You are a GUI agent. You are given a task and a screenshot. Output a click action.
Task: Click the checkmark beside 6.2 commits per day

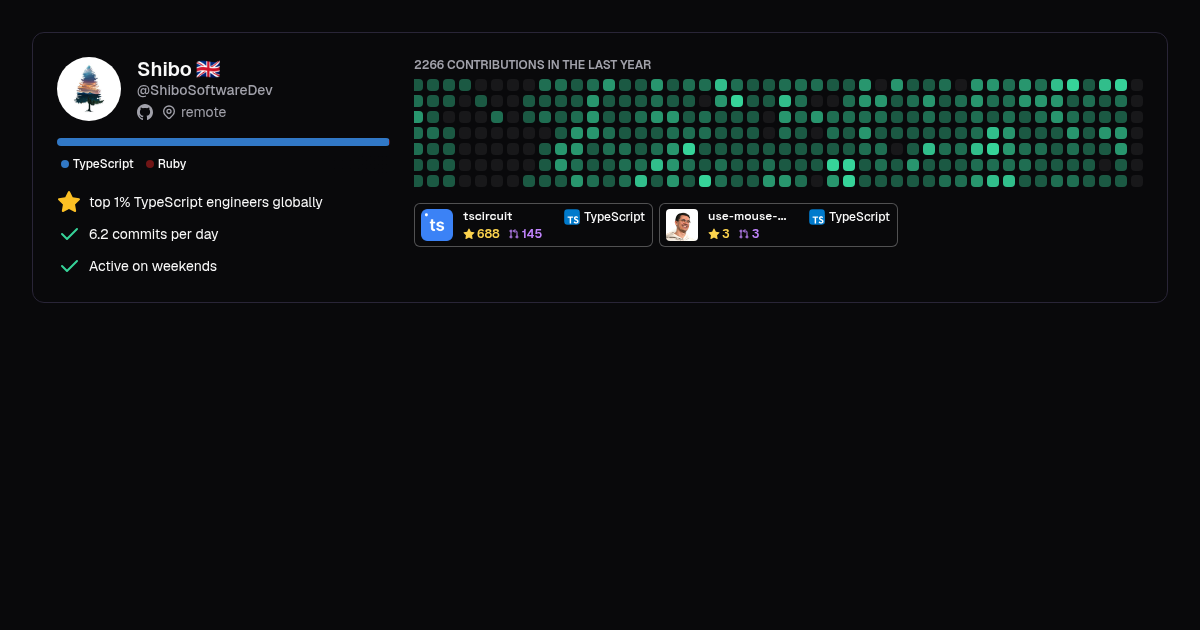[69, 234]
